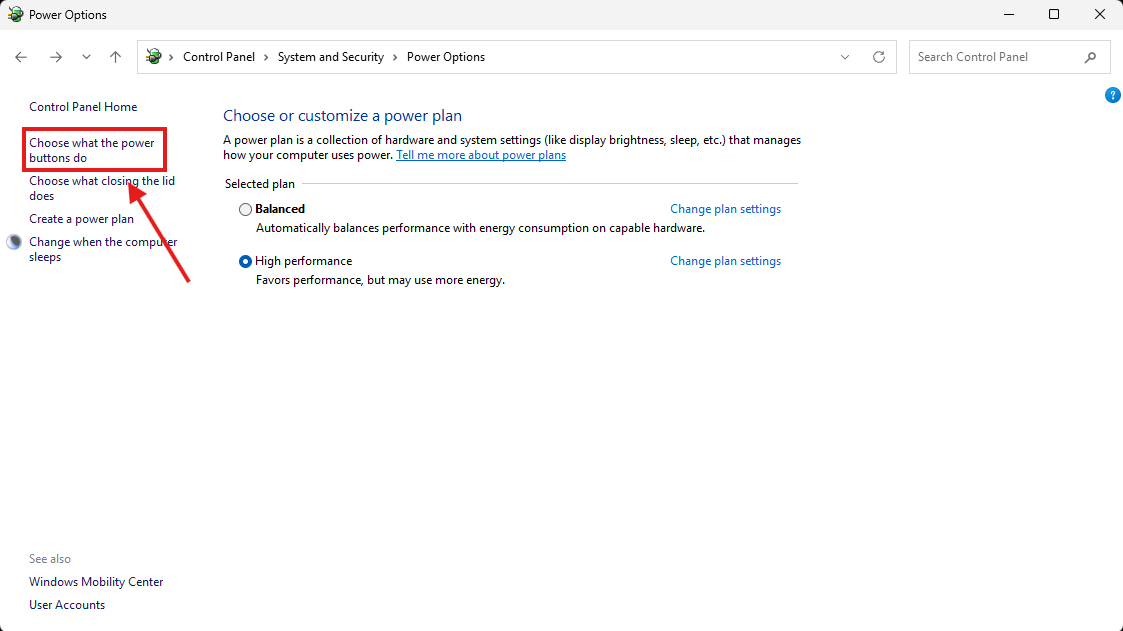Click the Power Options address bar icon

154,57
